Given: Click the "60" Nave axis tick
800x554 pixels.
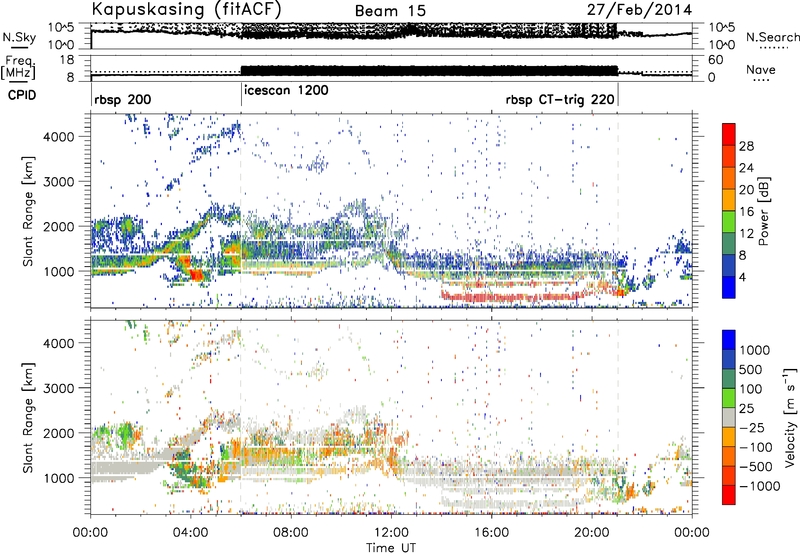Looking at the screenshot, I should coord(716,60).
